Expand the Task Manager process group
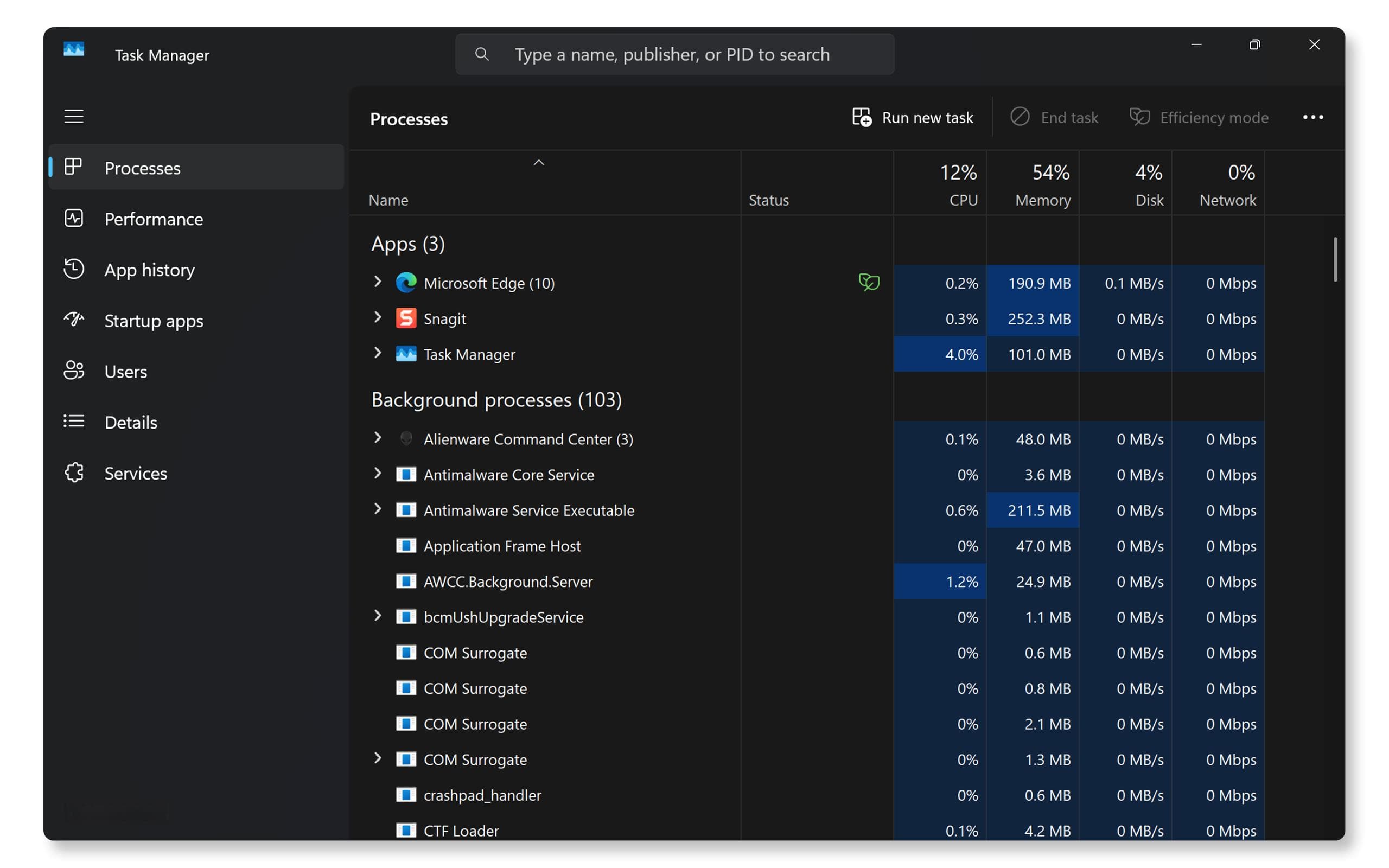The image size is (1389, 868). pyautogui.click(x=377, y=353)
